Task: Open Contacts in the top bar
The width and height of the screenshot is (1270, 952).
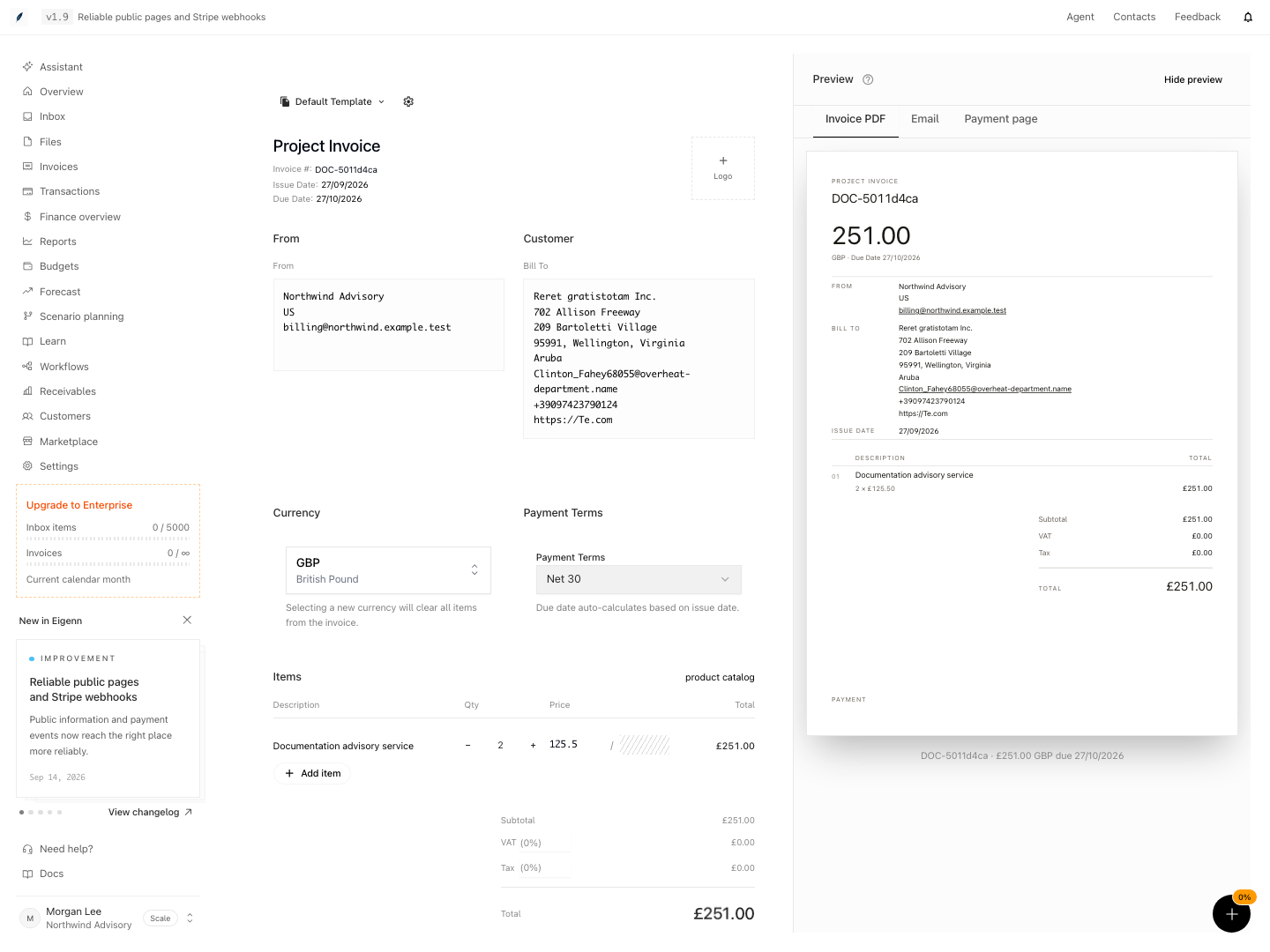Action: coord(1134,17)
